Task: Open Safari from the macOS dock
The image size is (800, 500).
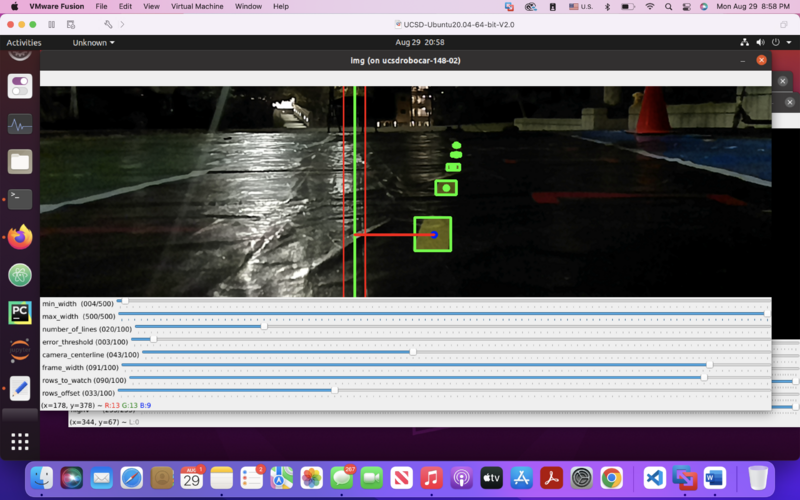Action: pyautogui.click(x=131, y=478)
